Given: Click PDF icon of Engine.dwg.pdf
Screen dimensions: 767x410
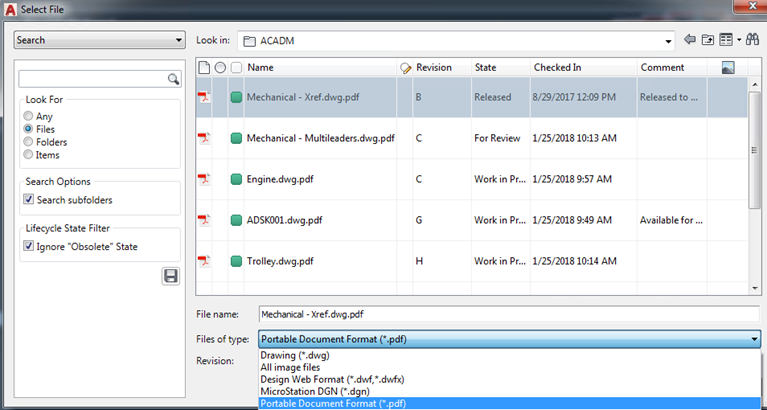Looking at the screenshot, I should pyautogui.click(x=203, y=179).
